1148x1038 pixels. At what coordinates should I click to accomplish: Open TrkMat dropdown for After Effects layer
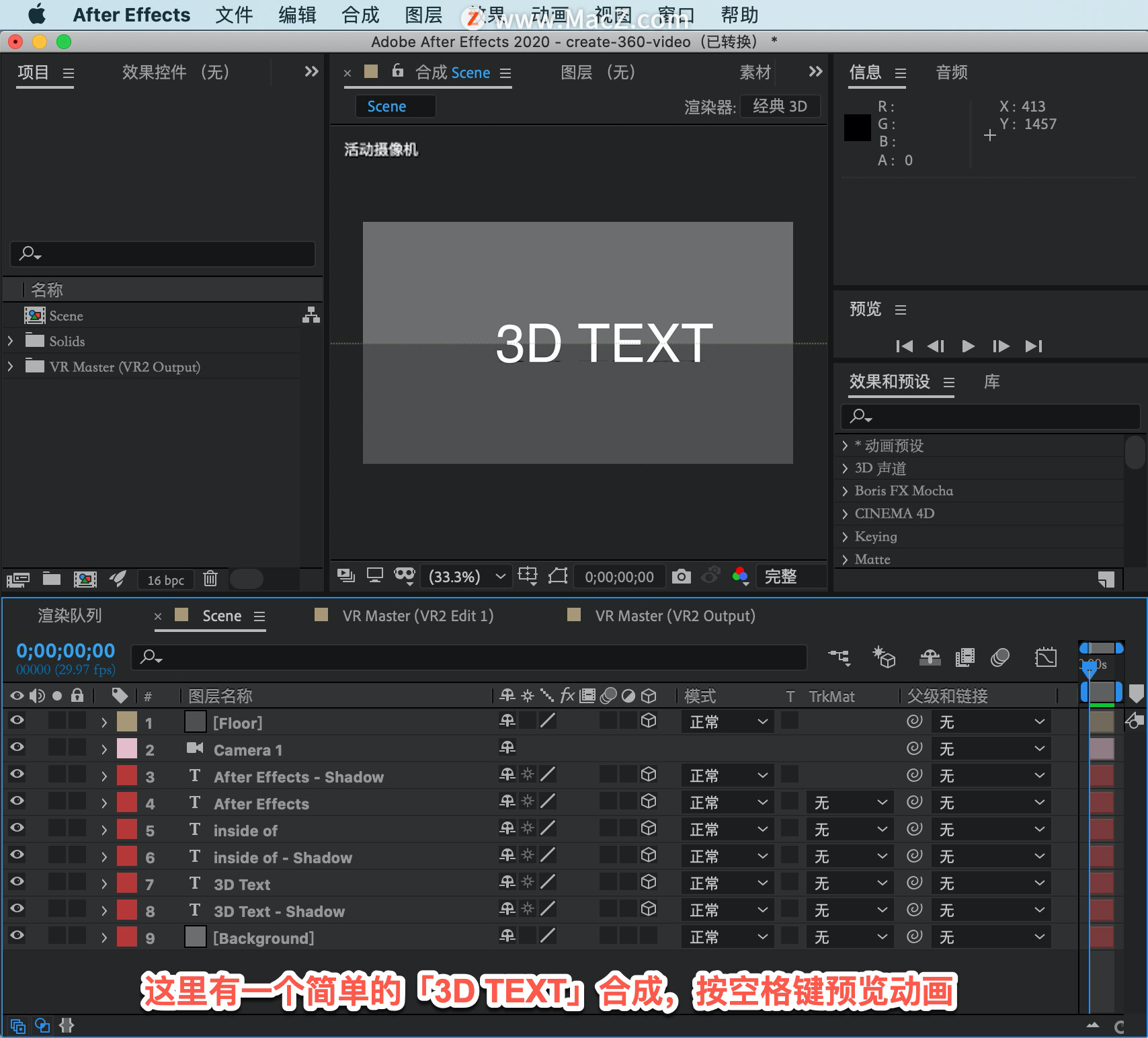click(850, 803)
